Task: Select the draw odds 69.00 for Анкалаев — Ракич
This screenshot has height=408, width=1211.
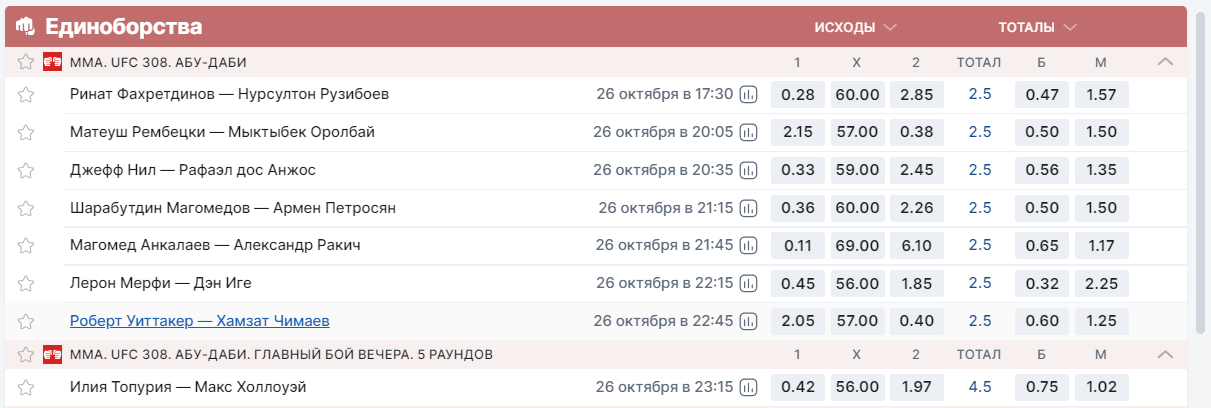Action: click(x=857, y=245)
